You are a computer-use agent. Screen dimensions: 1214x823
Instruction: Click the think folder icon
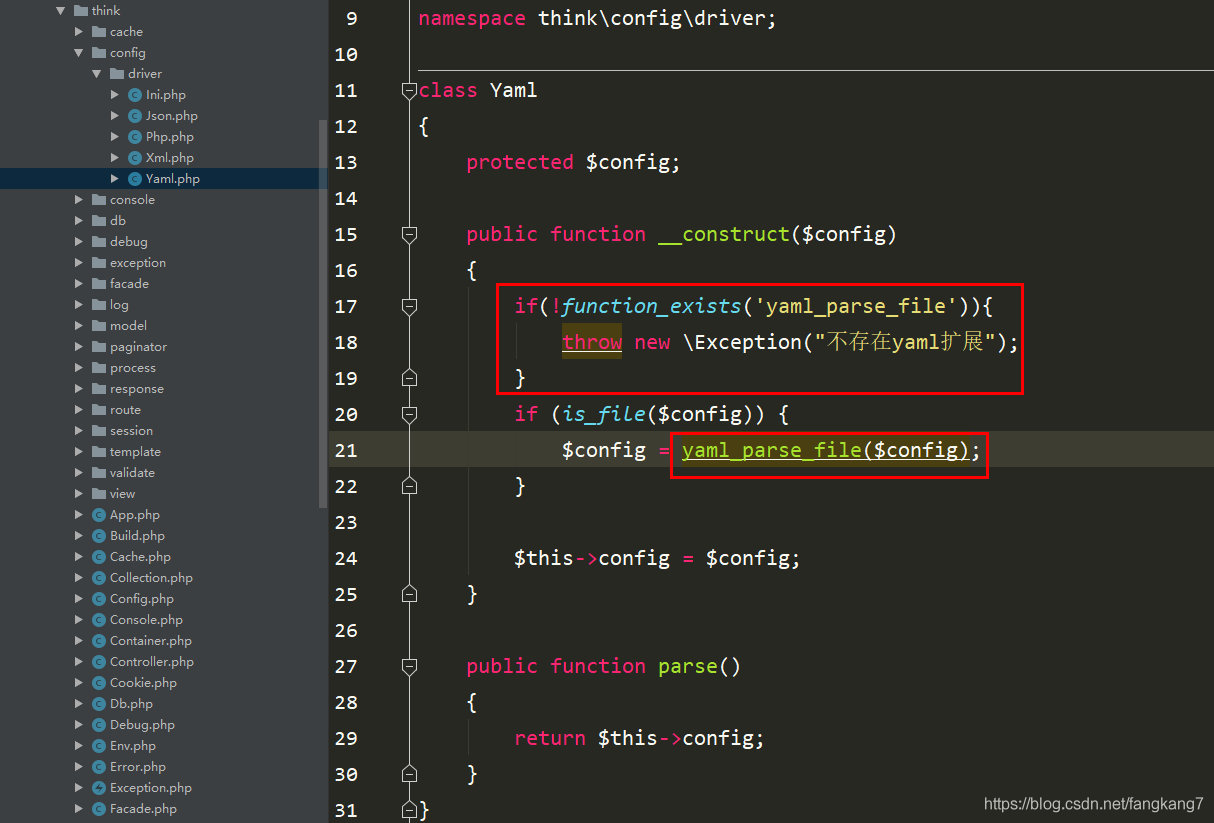click(x=81, y=11)
